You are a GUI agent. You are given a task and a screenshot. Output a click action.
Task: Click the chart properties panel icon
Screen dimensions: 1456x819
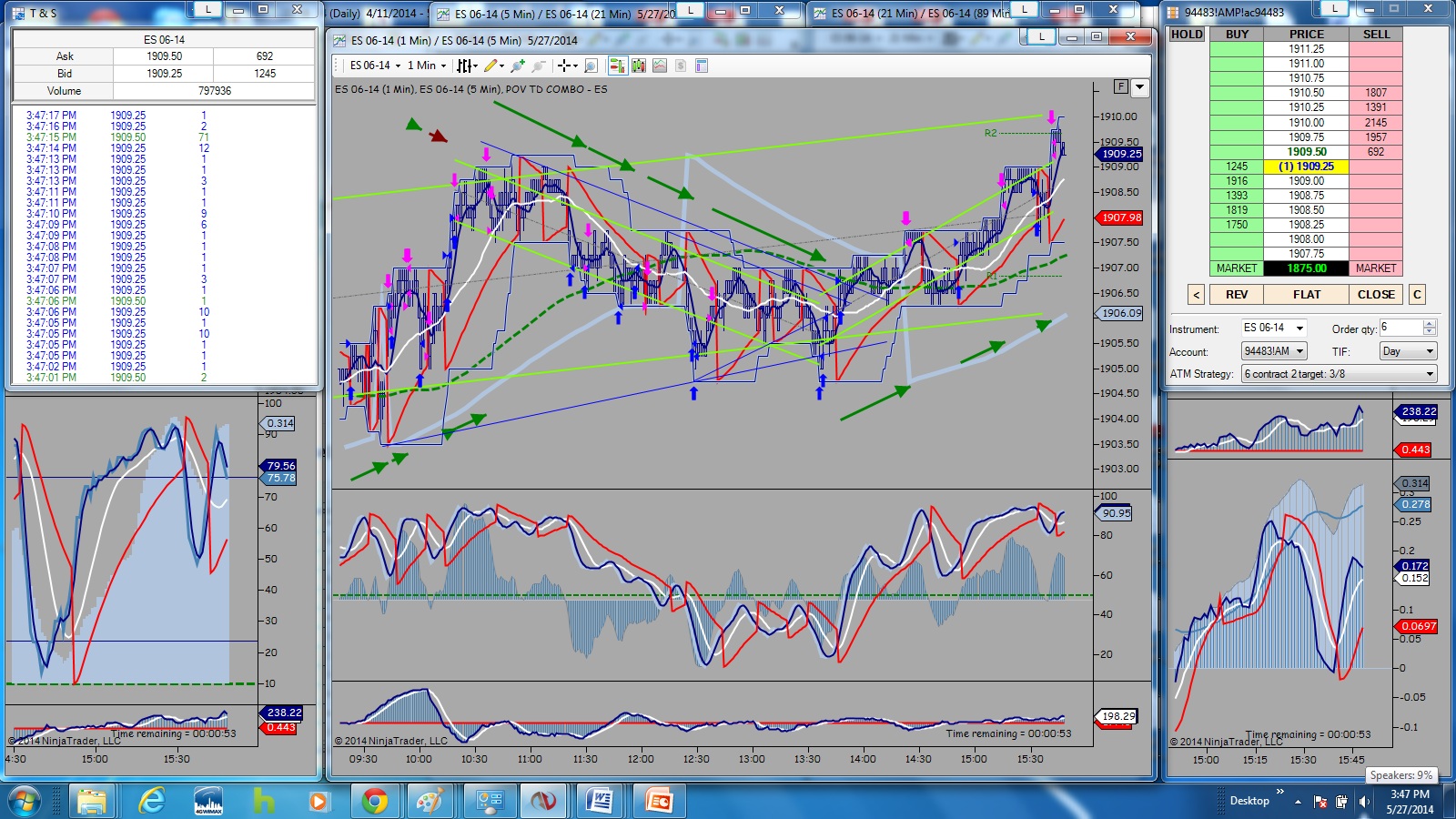702,66
